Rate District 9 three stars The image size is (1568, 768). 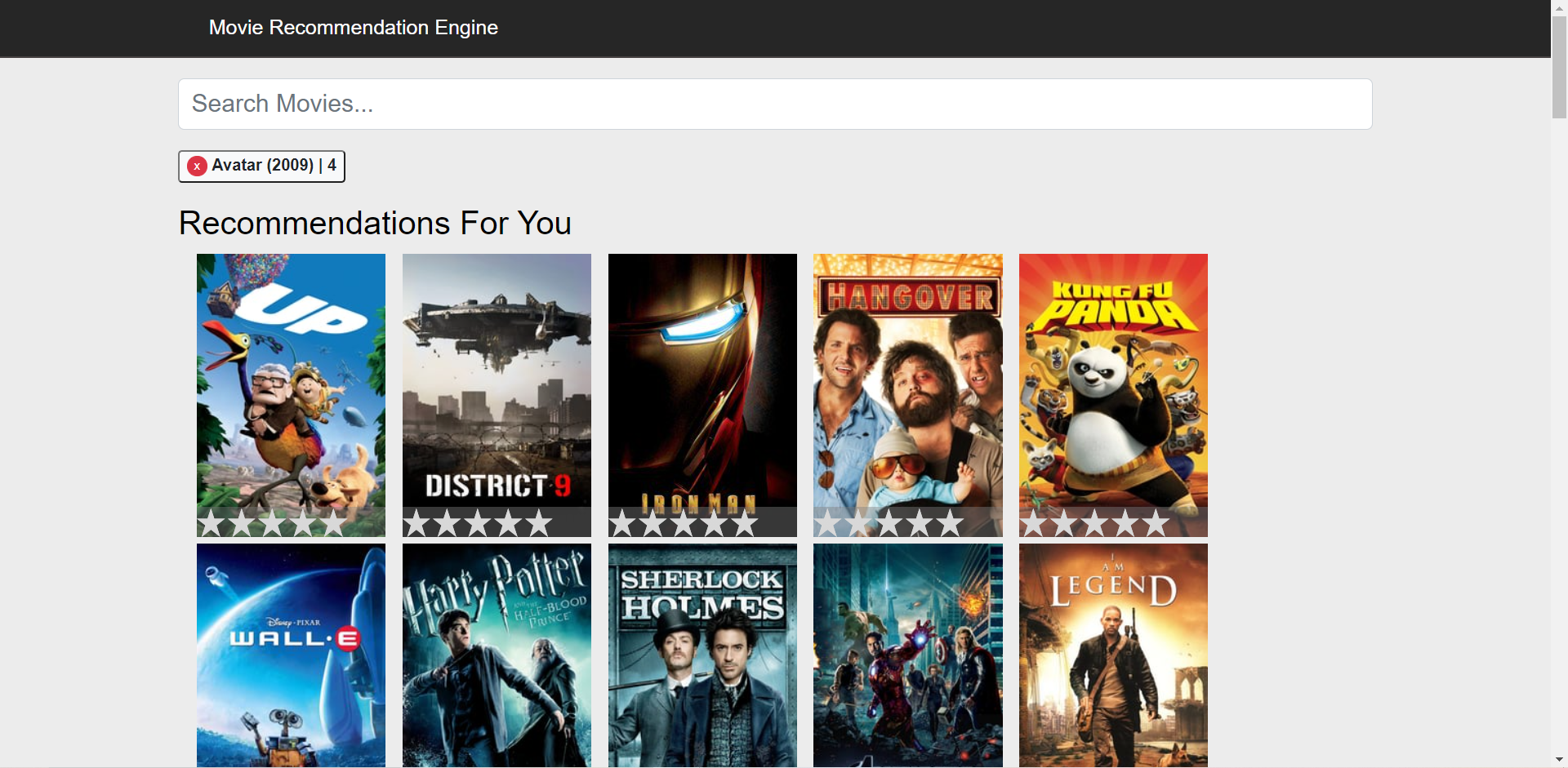479,522
